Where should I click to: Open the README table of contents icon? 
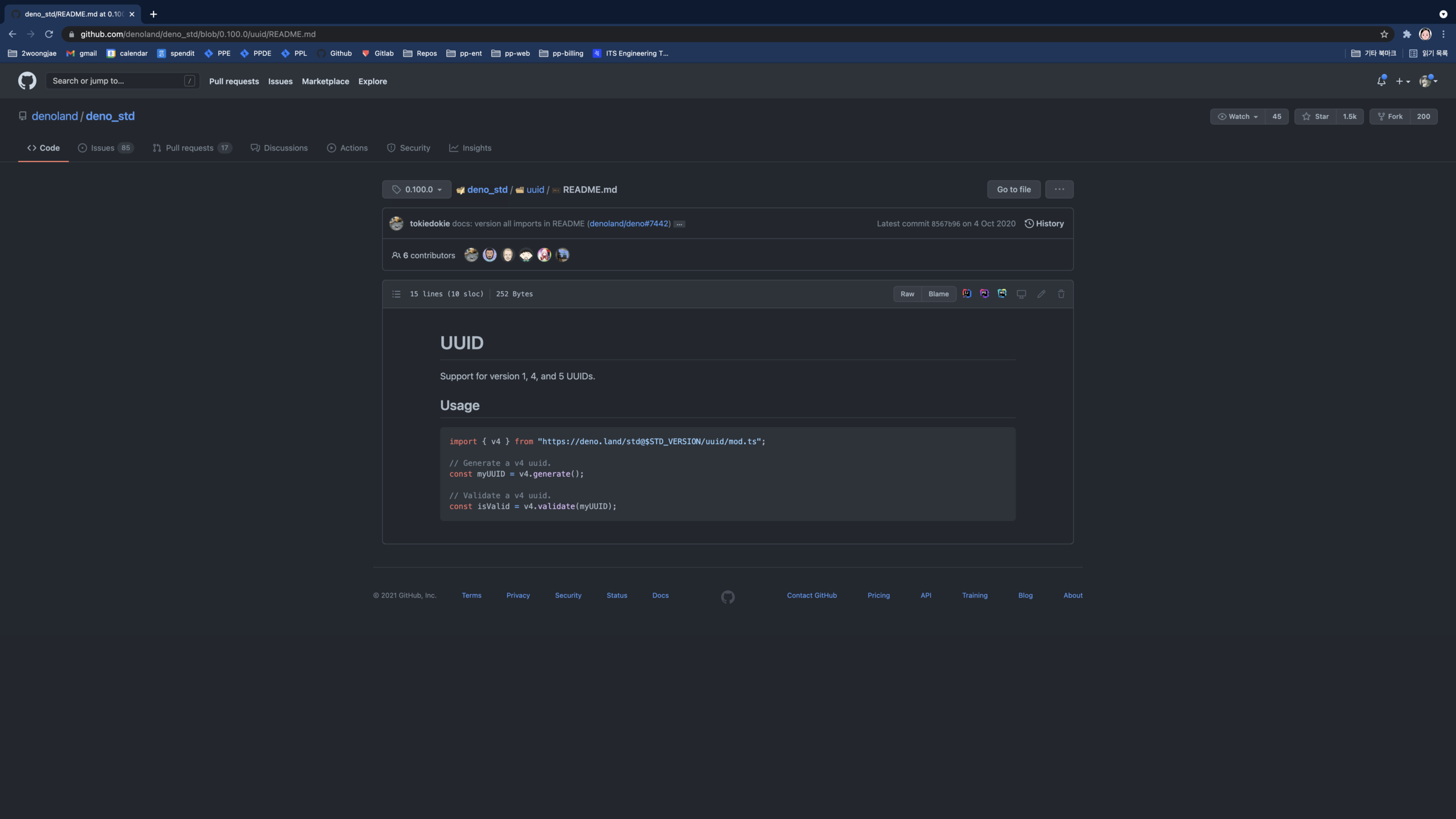pyautogui.click(x=396, y=294)
